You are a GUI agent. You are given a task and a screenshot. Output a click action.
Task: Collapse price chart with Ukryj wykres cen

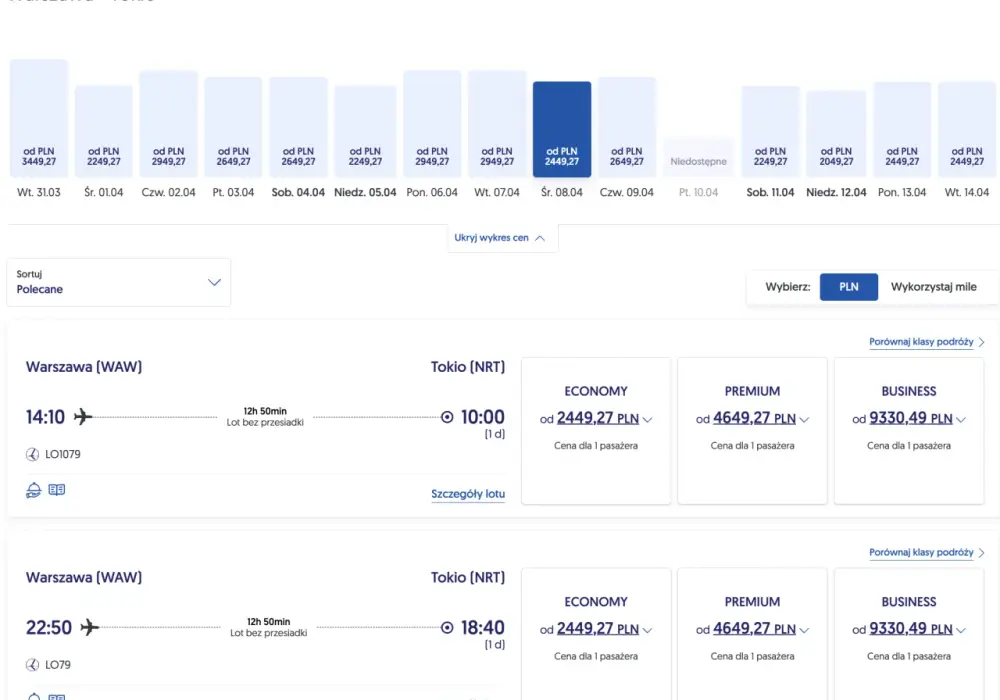pos(499,238)
